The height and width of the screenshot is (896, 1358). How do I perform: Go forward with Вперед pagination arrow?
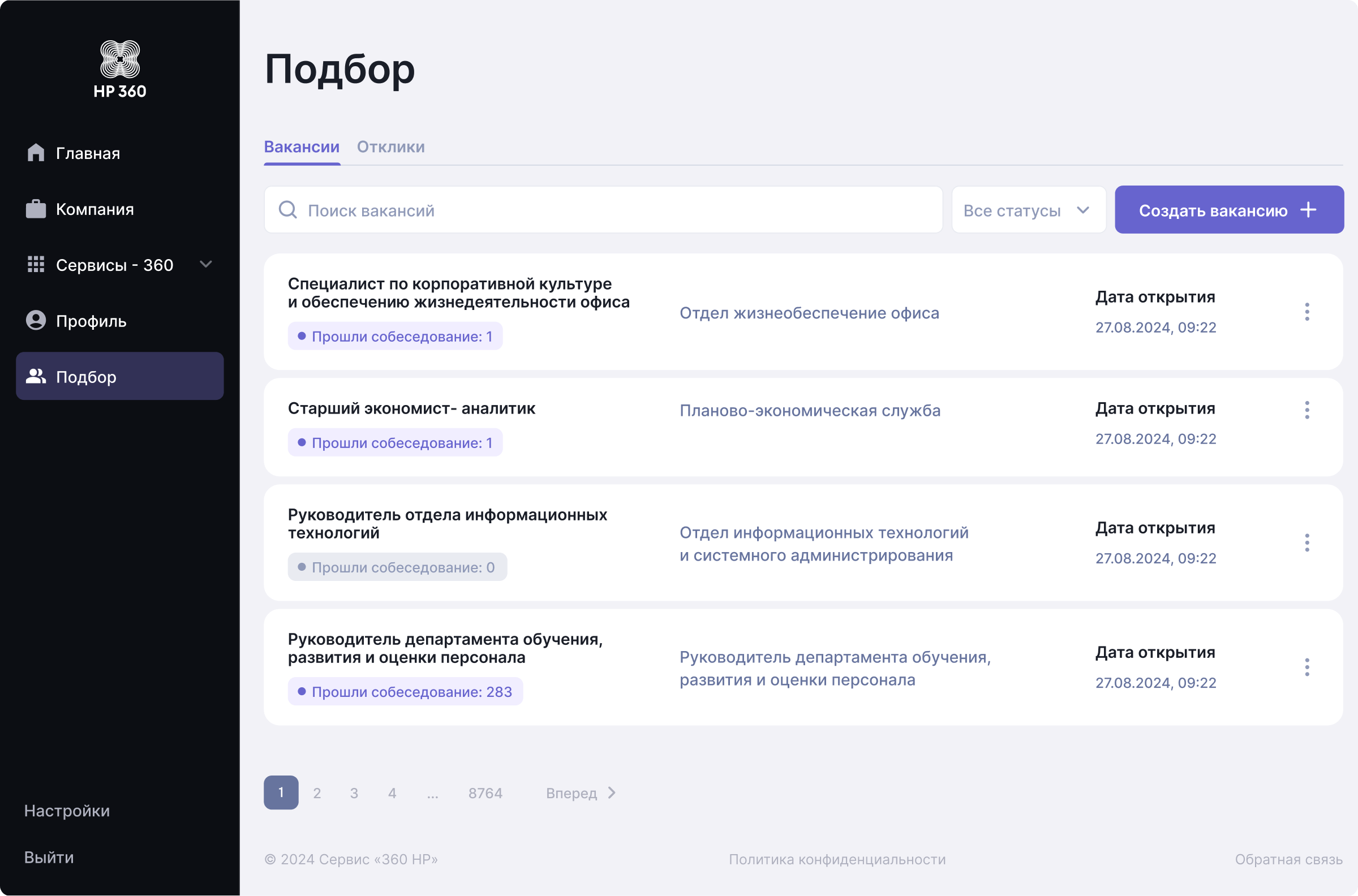click(x=612, y=792)
